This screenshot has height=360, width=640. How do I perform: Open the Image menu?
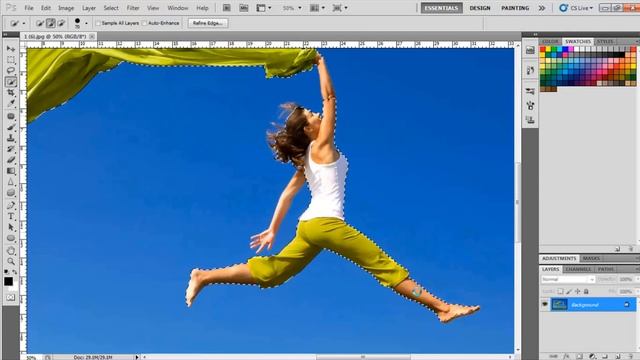(x=66, y=8)
